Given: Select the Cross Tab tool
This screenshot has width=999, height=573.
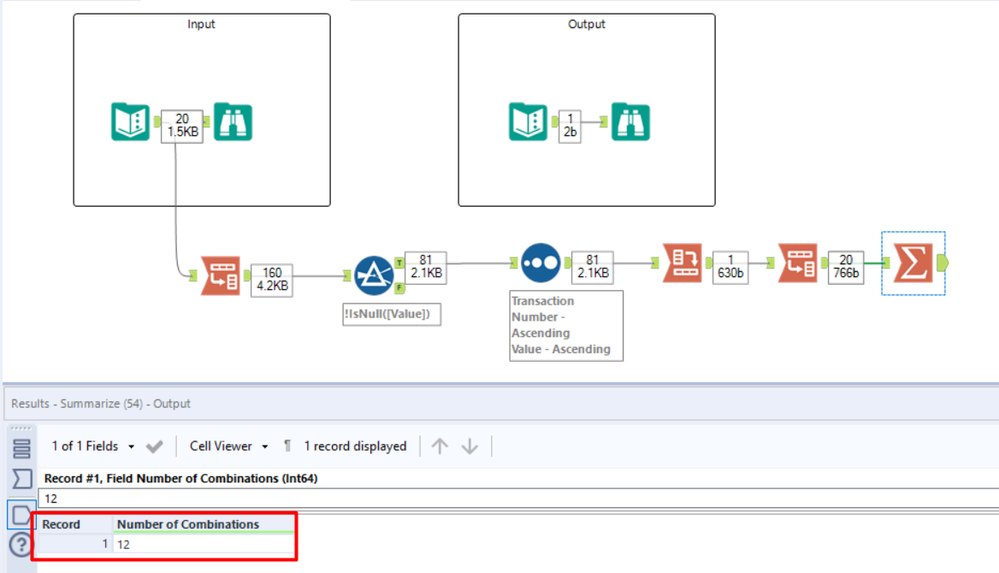Looking at the screenshot, I should tap(682, 263).
